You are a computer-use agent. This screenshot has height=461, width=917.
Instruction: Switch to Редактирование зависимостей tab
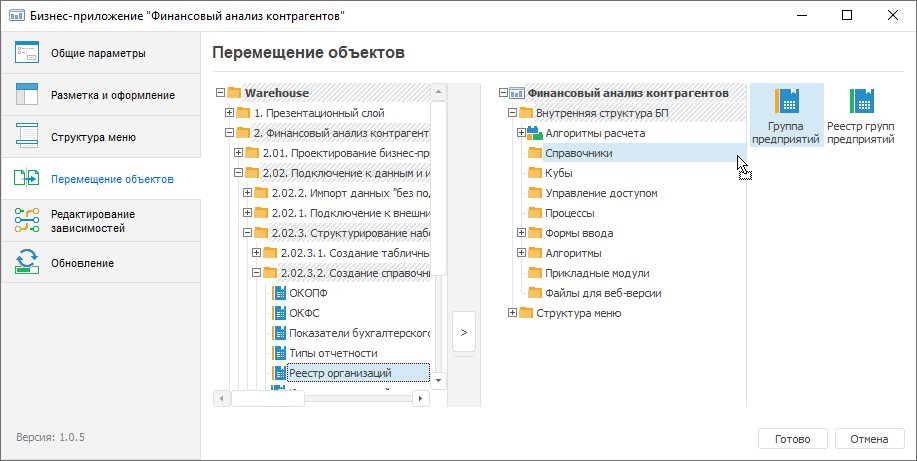pyautogui.click(x=92, y=221)
